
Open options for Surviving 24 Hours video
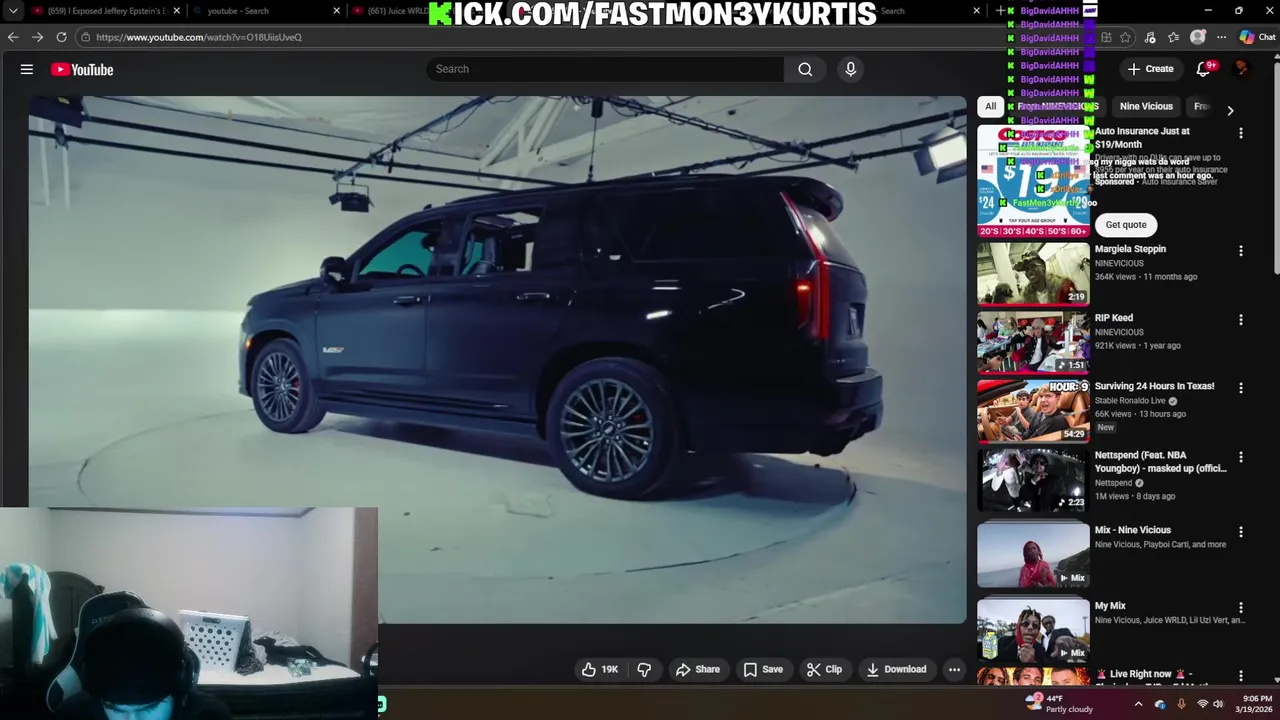1241,388
